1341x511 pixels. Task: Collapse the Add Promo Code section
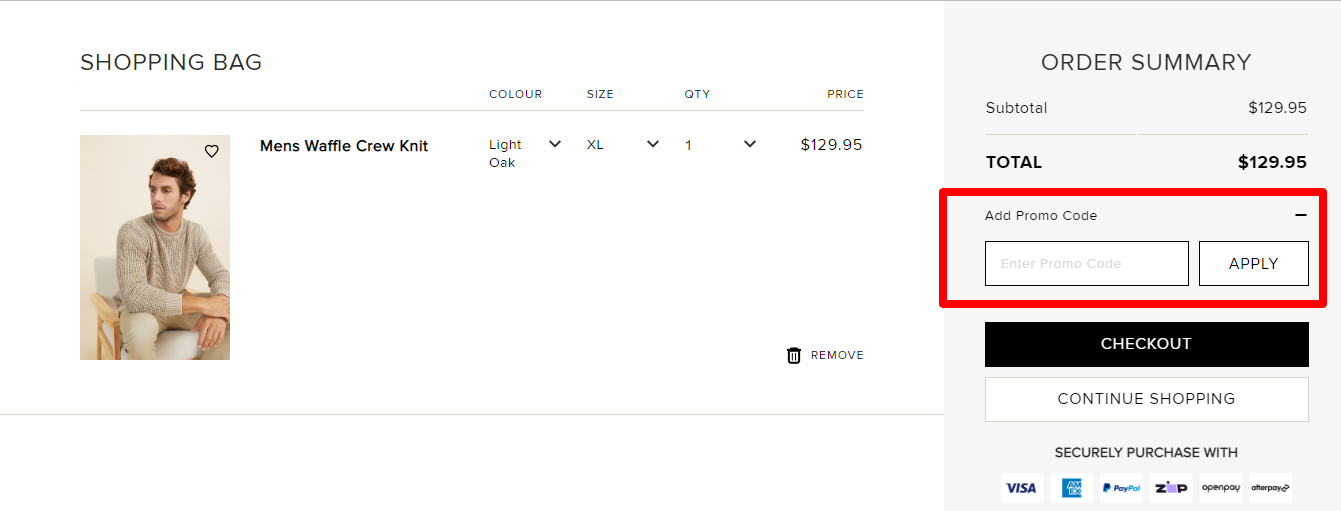1300,215
